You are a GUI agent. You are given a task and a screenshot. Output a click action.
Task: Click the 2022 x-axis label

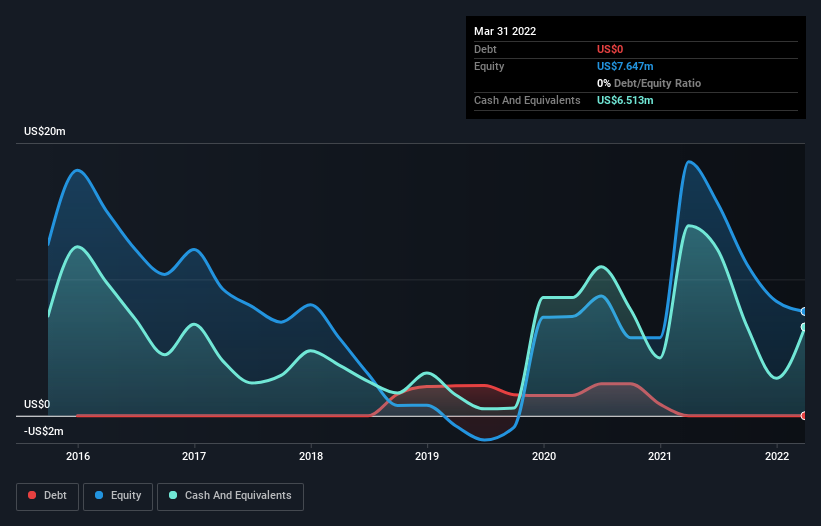tap(777, 456)
